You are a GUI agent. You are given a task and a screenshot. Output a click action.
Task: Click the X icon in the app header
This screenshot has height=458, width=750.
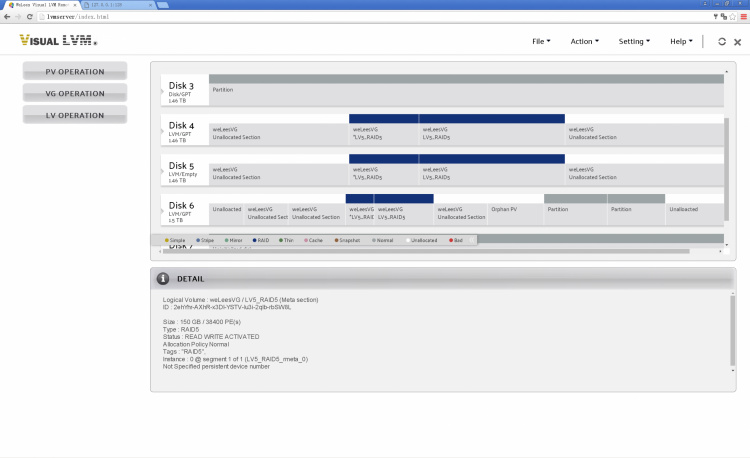point(738,42)
